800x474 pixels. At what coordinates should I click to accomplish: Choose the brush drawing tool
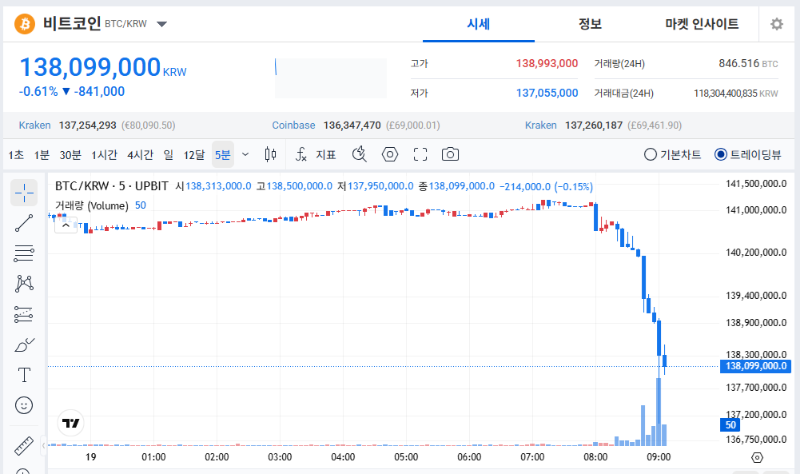pos(24,345)
